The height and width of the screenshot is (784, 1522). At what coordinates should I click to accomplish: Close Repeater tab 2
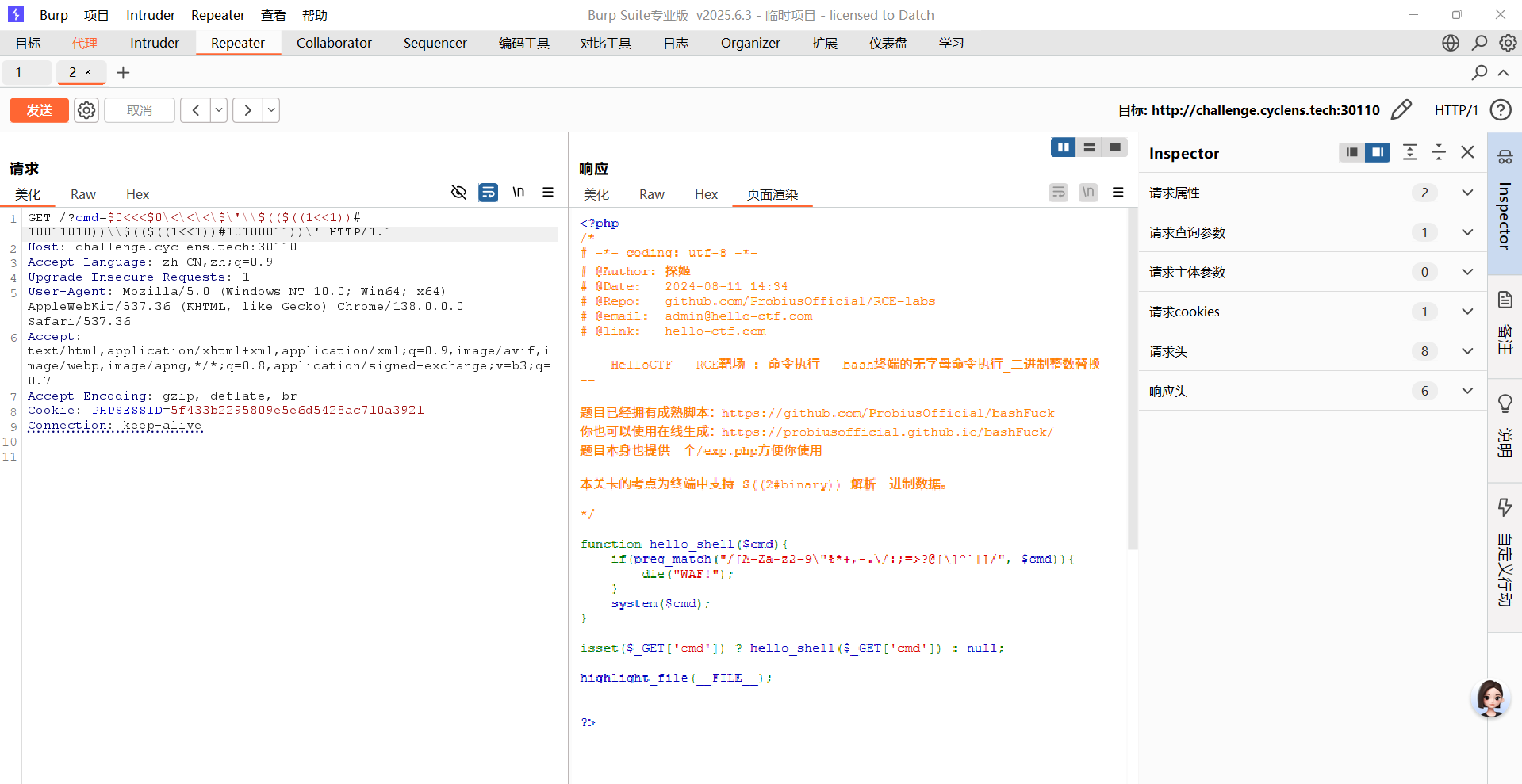point(88,72)
